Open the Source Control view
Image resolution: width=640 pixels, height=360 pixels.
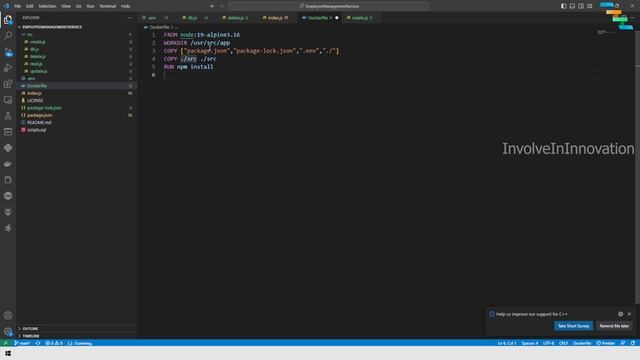pos(8,52)
